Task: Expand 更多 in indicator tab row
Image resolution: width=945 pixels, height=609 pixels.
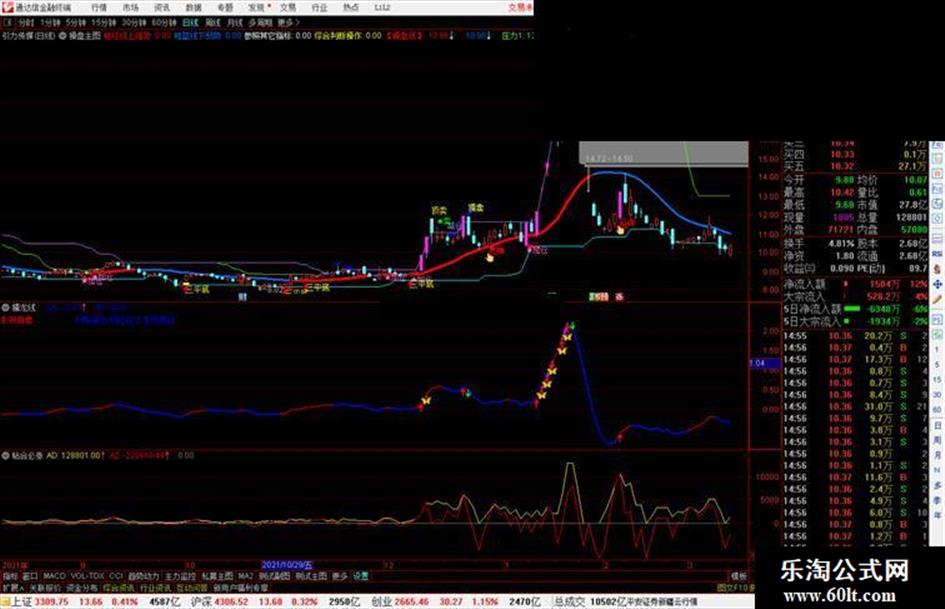Action: [x=340, y=576]
